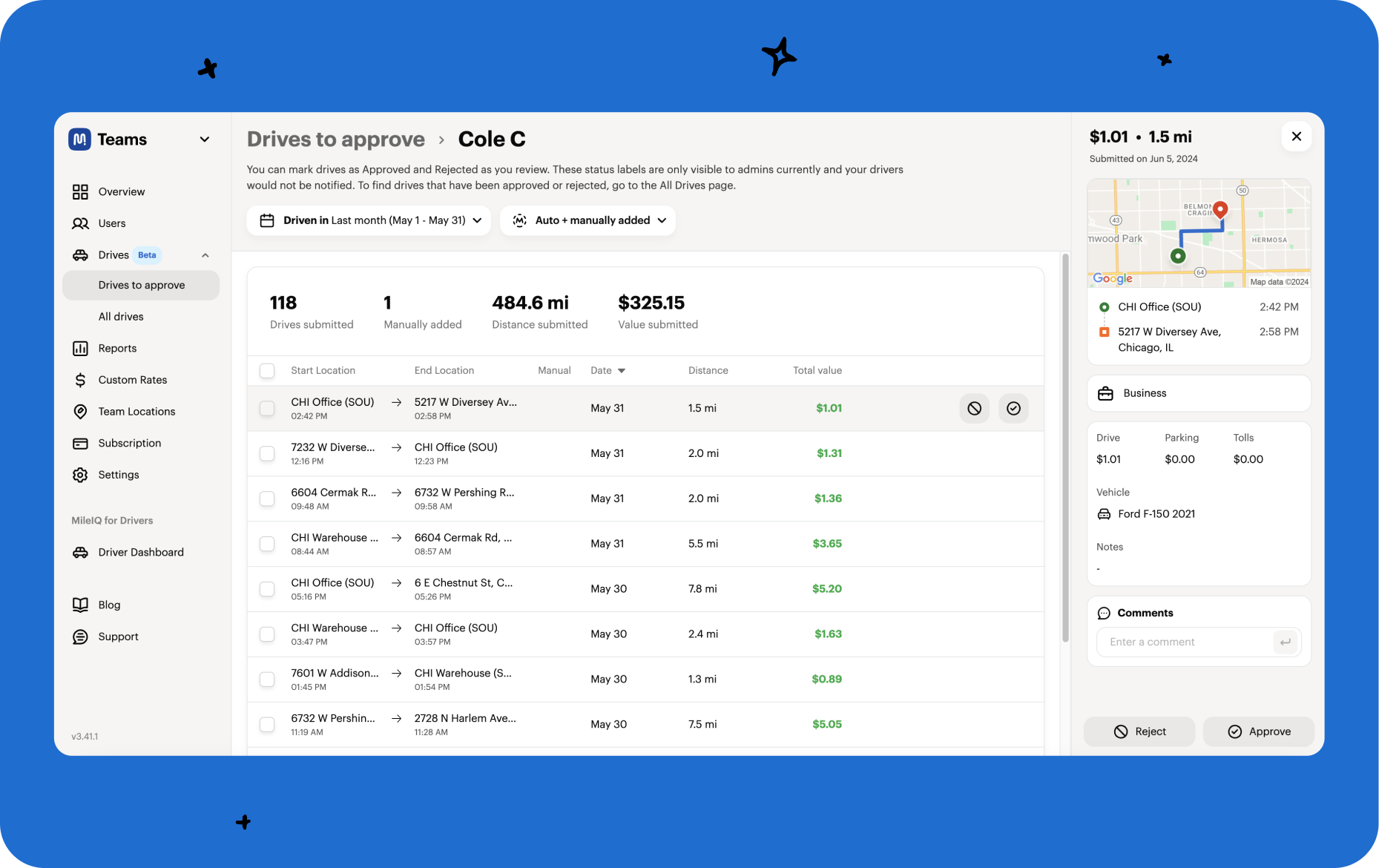
Task: Click the Custom Rates menu label
Action: (x=133, y=380)
